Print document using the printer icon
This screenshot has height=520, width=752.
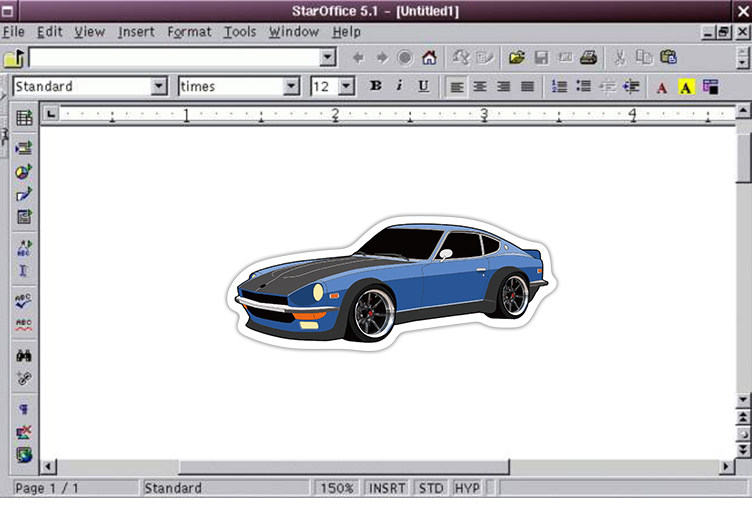588,58
